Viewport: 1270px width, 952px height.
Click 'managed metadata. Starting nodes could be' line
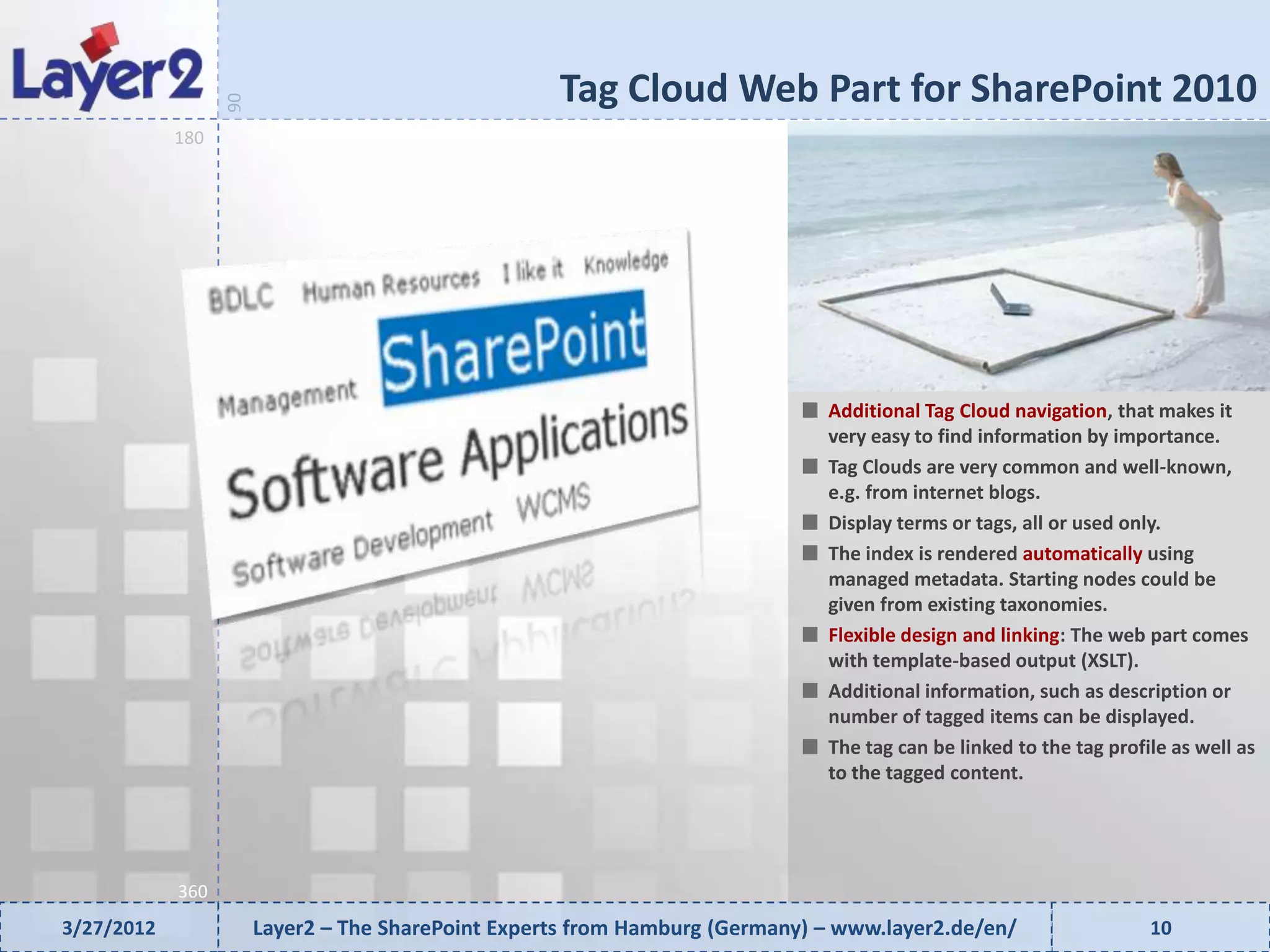[1022, 579]
